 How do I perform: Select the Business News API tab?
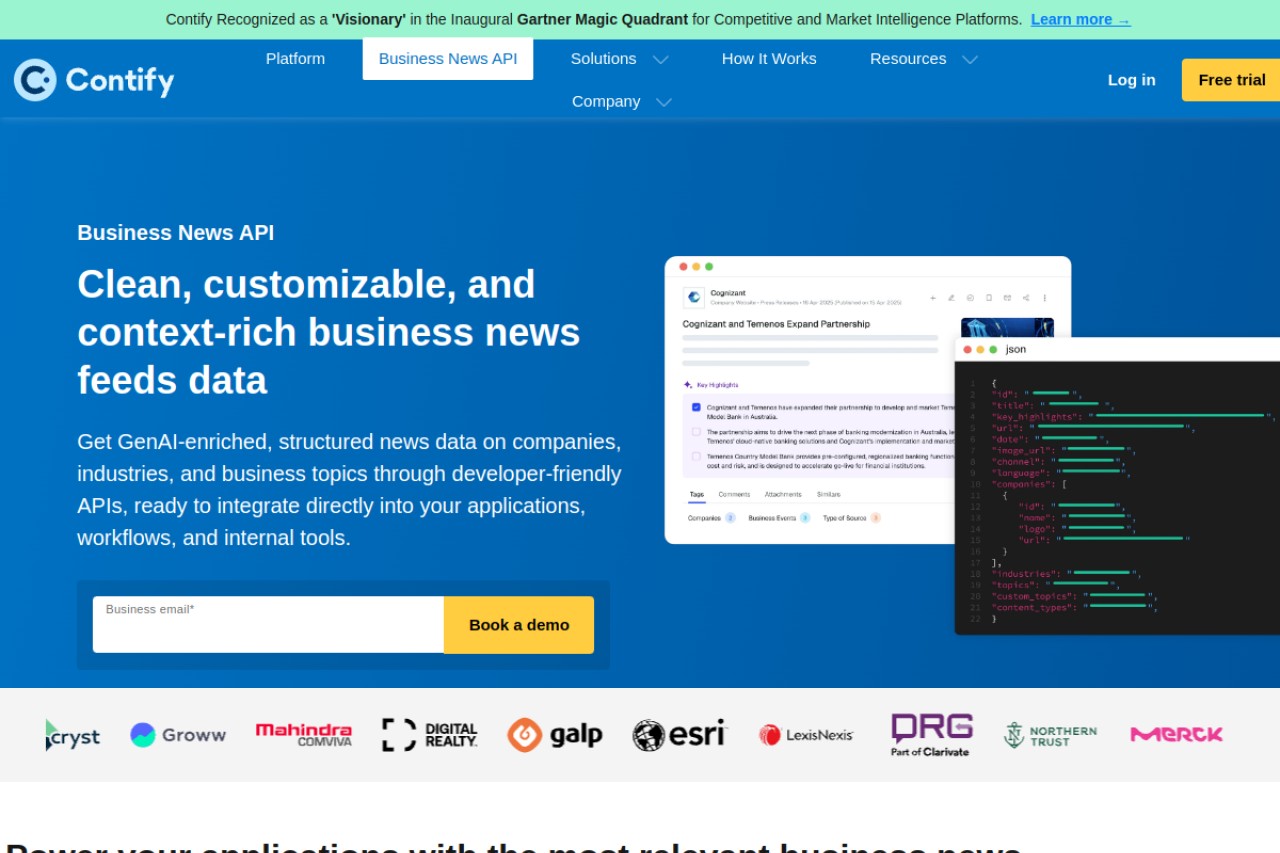(448, 59)
